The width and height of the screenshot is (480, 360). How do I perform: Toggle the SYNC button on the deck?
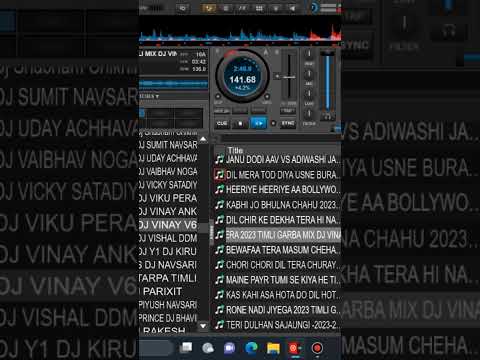click(288, 123)
